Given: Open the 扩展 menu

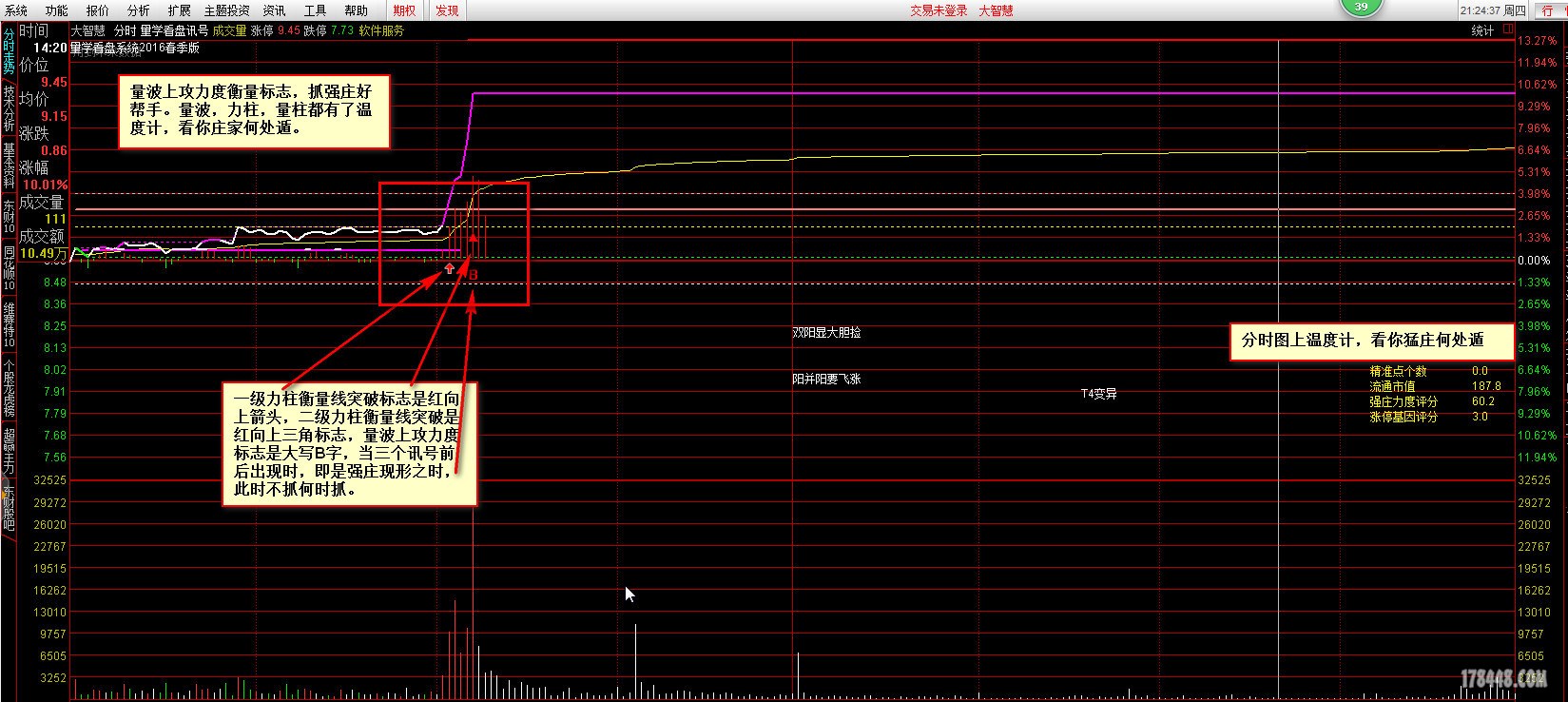Looking at the screenshot, I should click(179, 10).
